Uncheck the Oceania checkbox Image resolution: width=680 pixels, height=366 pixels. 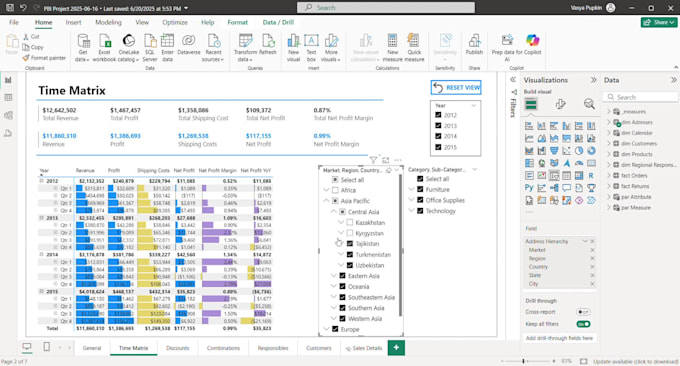(x=342, y=287)
